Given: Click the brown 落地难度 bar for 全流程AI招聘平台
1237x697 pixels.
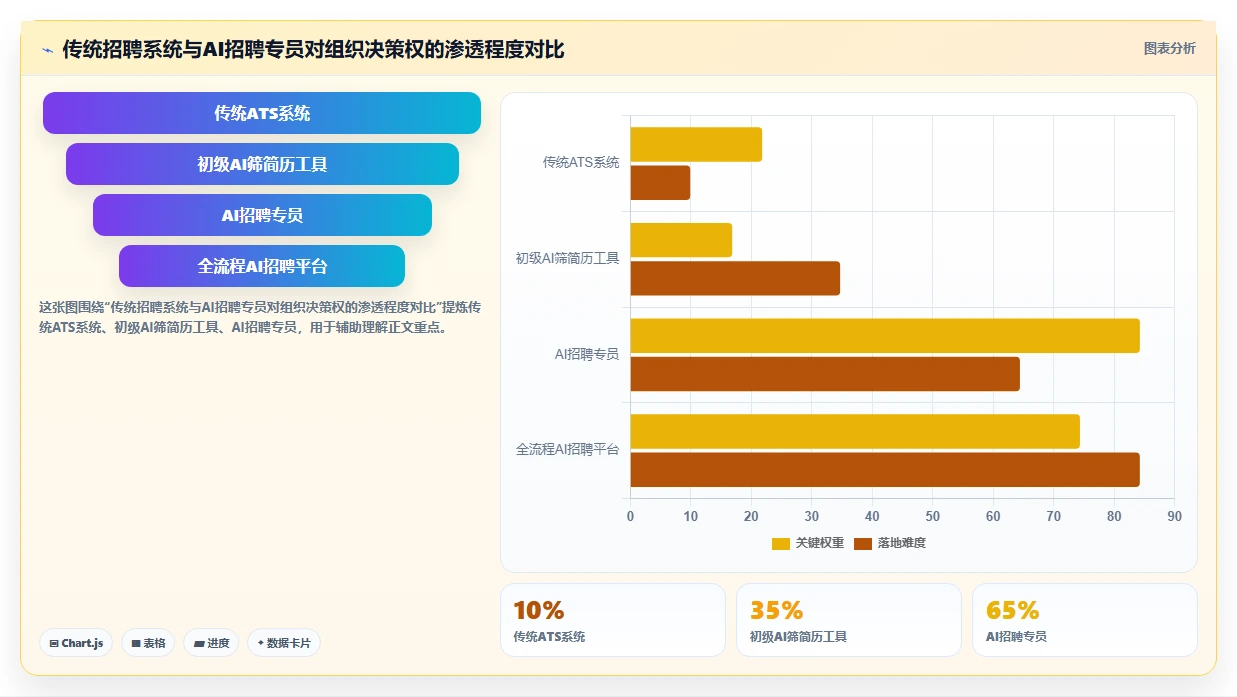Looking at the screenshot, I should click(x=885, y=470).
